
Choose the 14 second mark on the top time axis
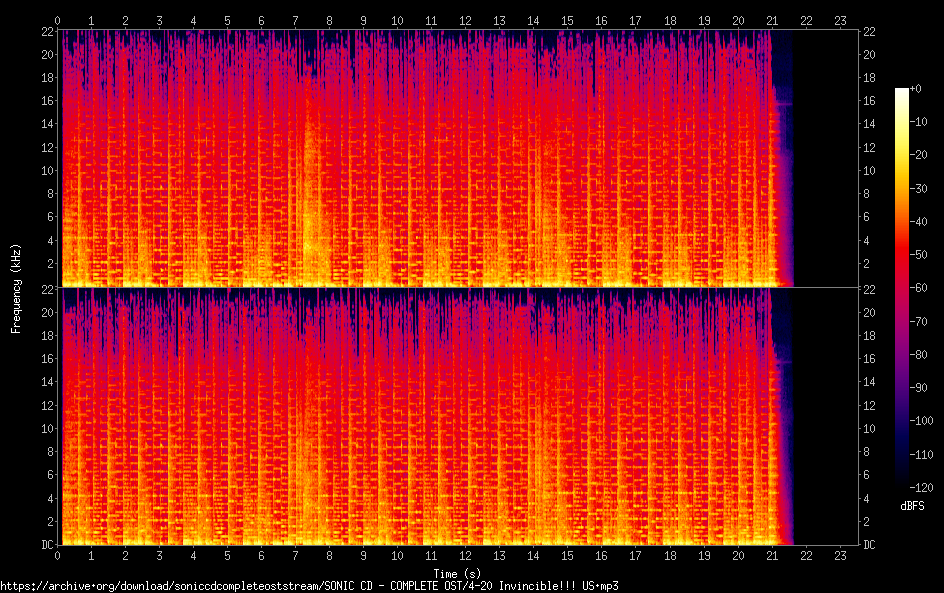point(533,20)
